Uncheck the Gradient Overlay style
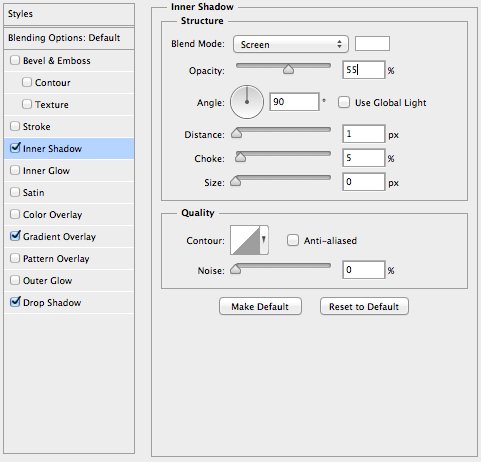The image size is (481, 462). [x=15, y=236]
